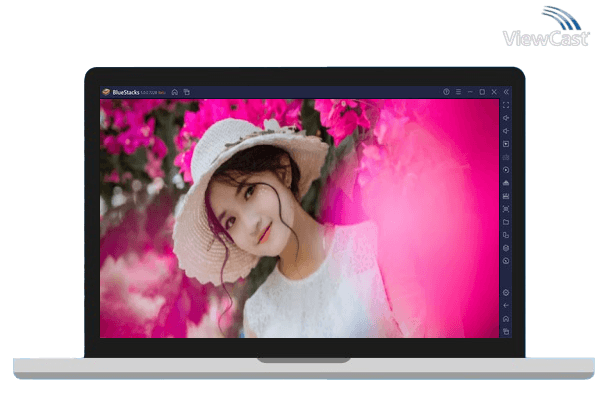Screen dimensions: 602x414
Task: Open the multi-instance manager overlapping squares icon
Action: (506, 235)
